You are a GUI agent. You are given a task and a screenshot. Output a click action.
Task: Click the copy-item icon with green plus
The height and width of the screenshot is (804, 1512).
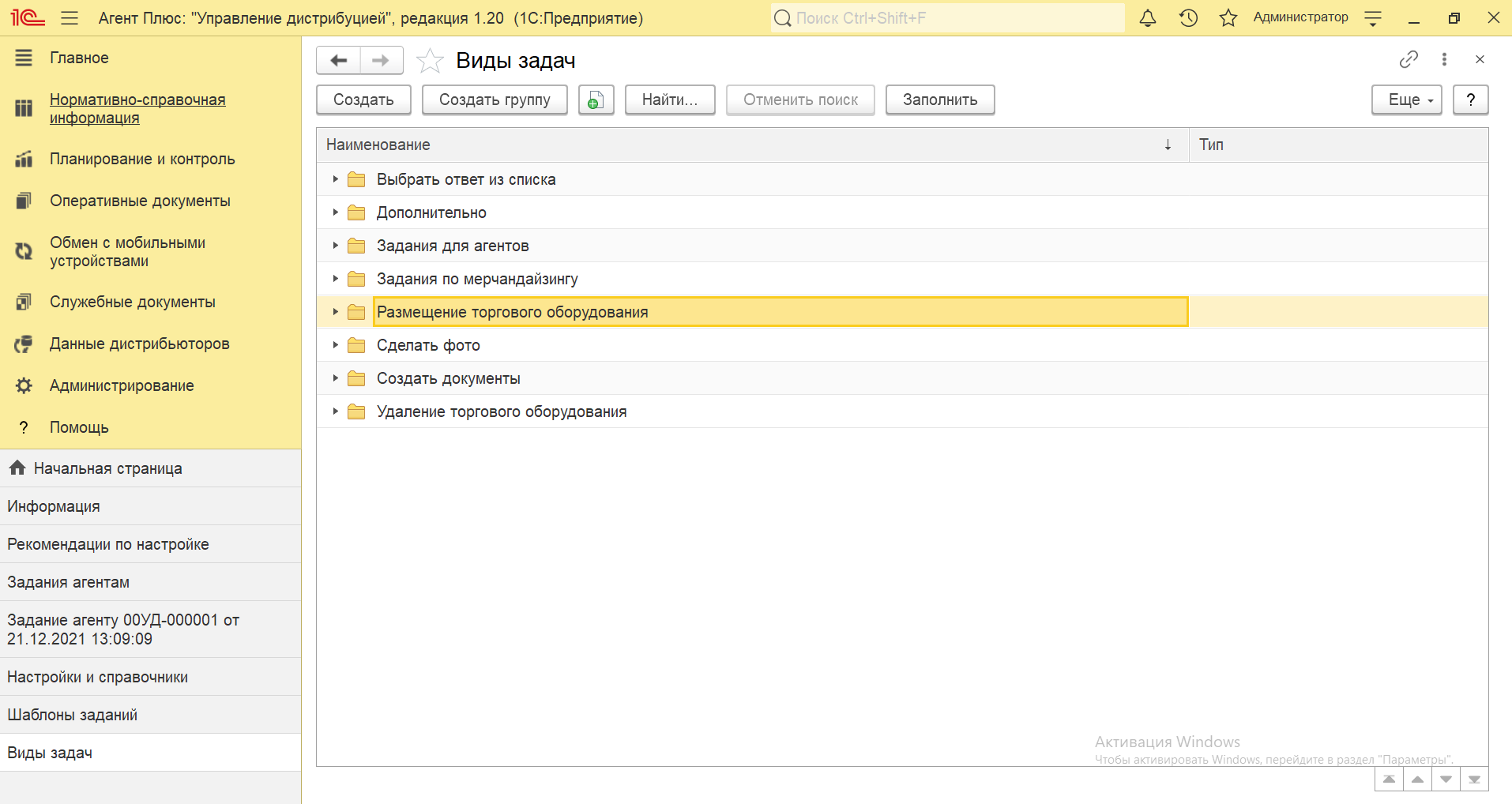596,100
